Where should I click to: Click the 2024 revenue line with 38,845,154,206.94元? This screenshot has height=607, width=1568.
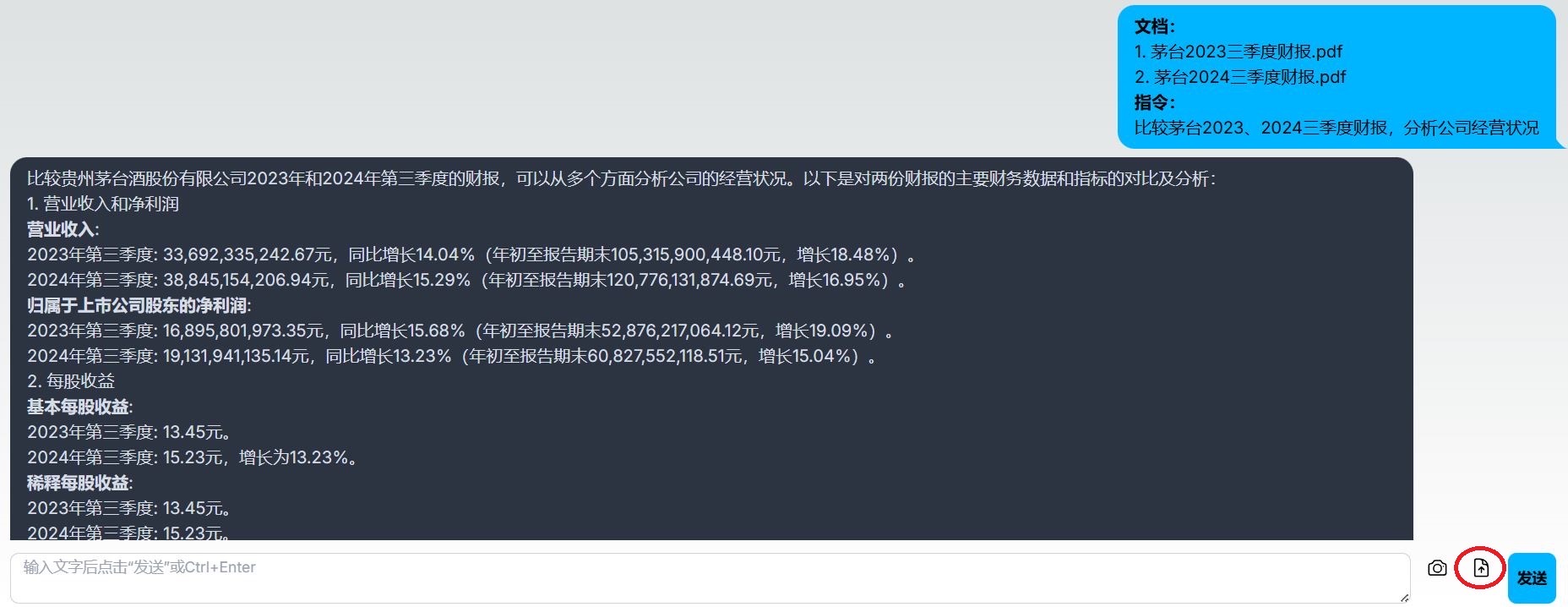pyautogui.click(x=467, y=280)
